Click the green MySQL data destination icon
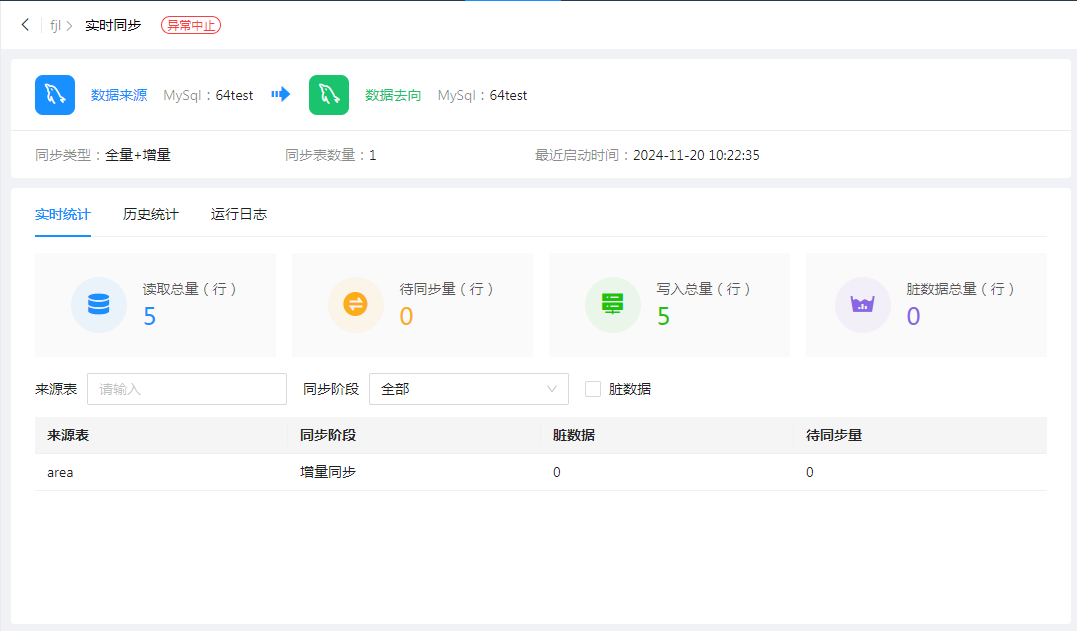 329,95
